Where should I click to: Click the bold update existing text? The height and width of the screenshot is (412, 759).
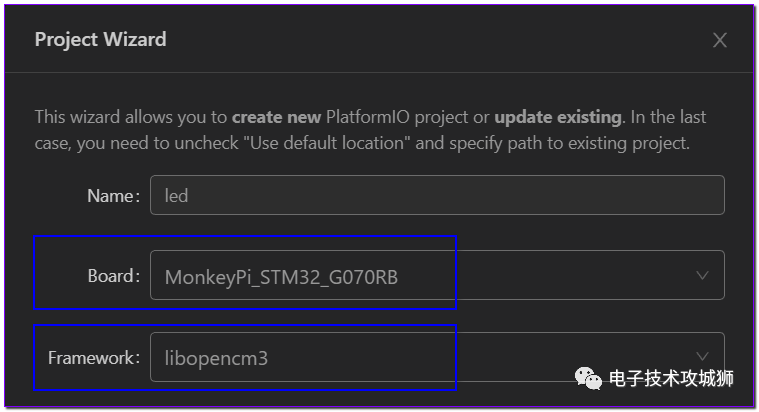point(558,117)
